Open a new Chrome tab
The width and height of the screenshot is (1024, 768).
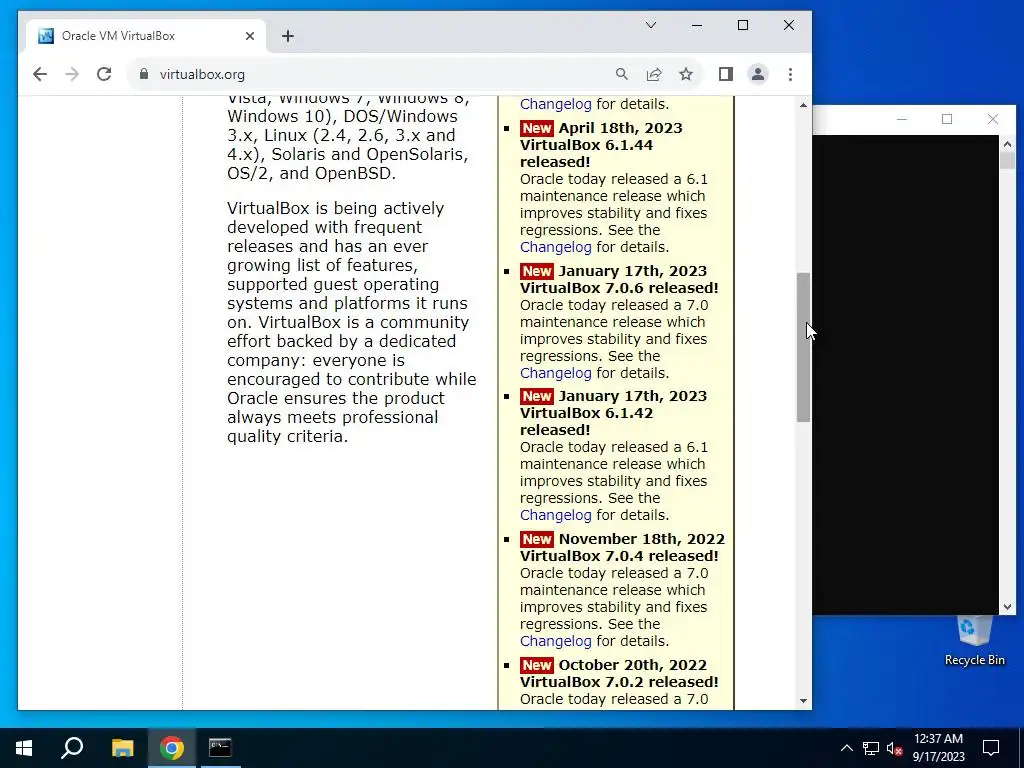point(288,37)
